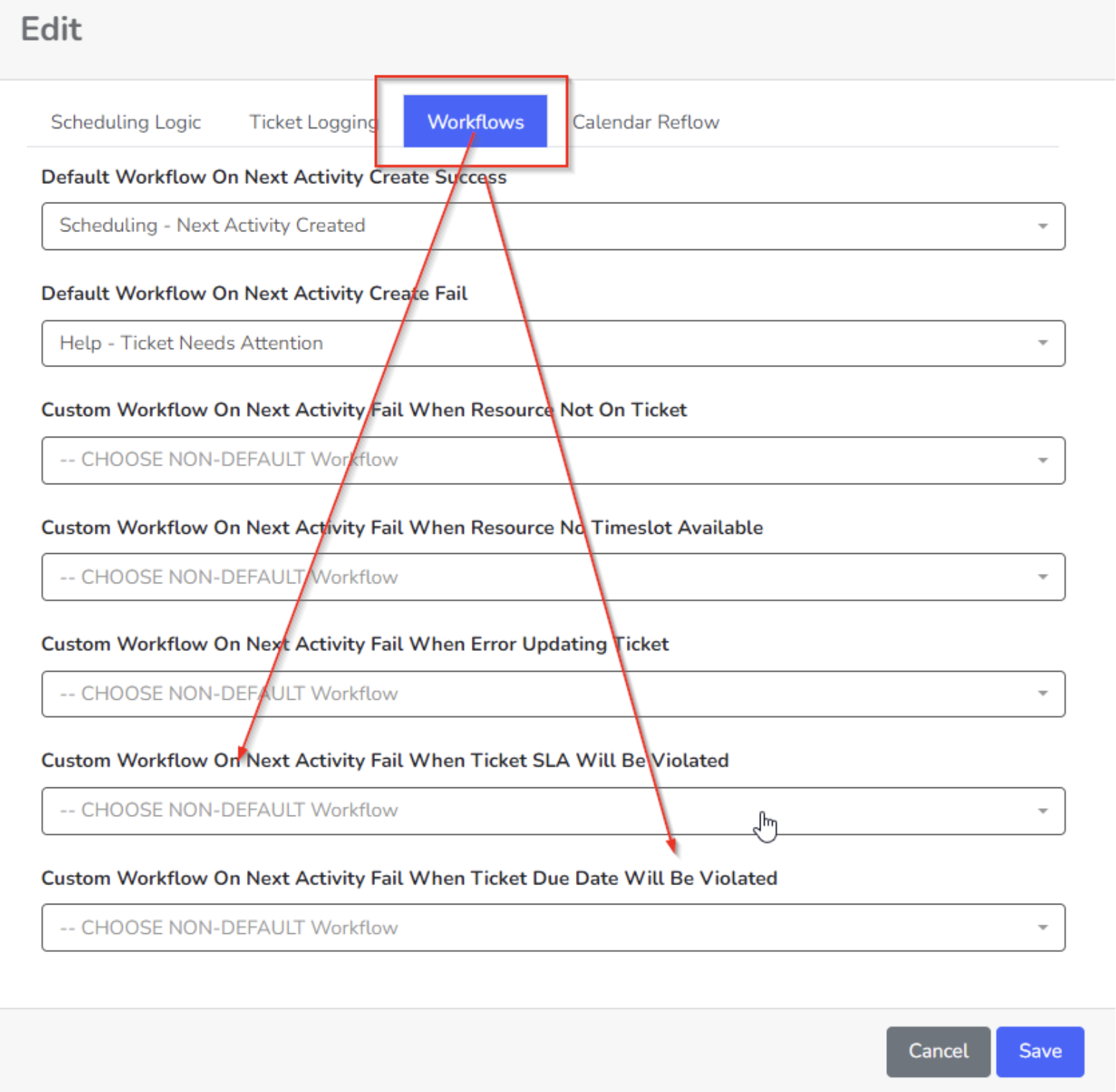Image resolution: width=1116 pixels, height=1092 pixels.
Task: Cancel editing and close the dialog
Action: (938, 1051)
